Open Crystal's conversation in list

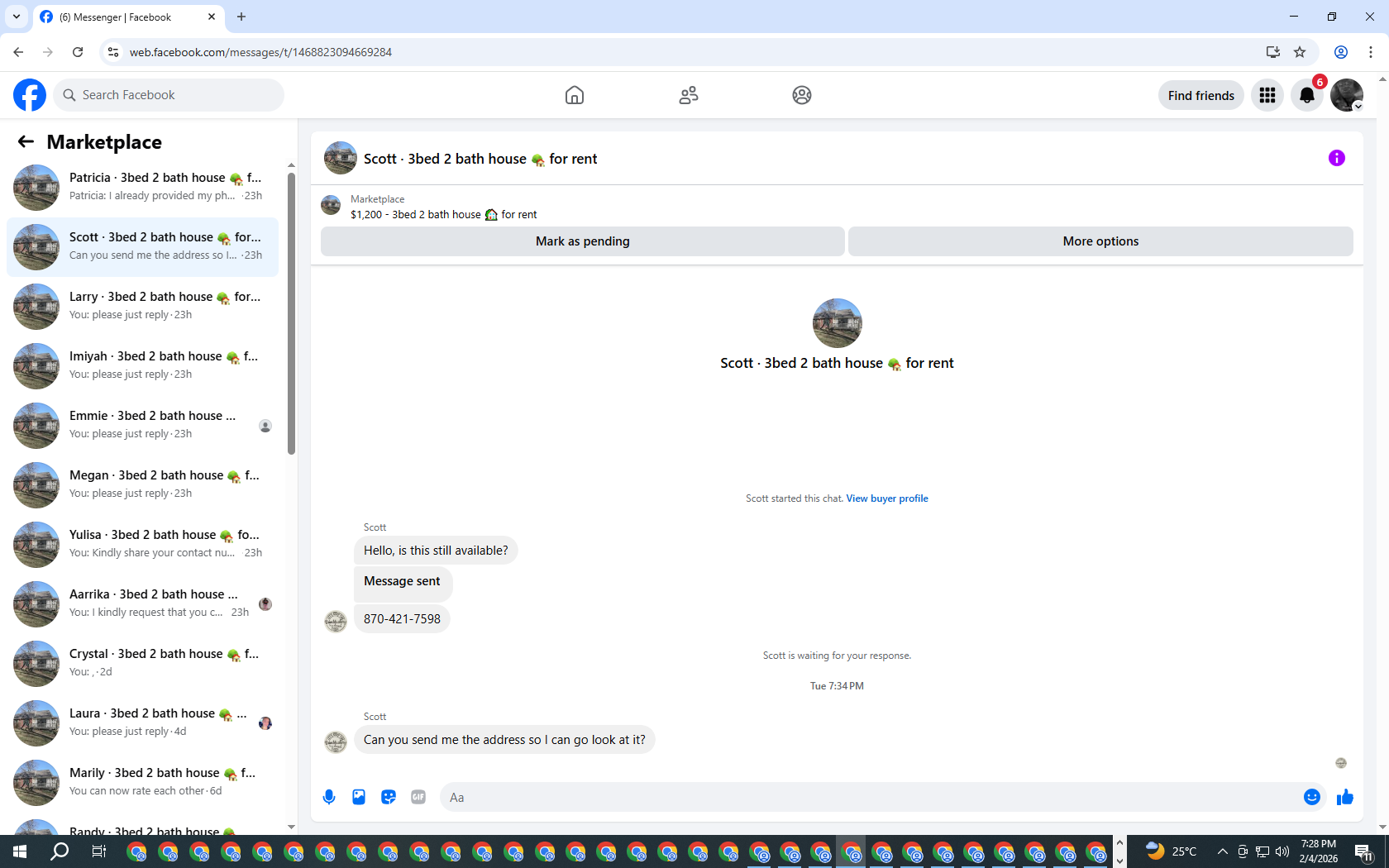point(142,663)
